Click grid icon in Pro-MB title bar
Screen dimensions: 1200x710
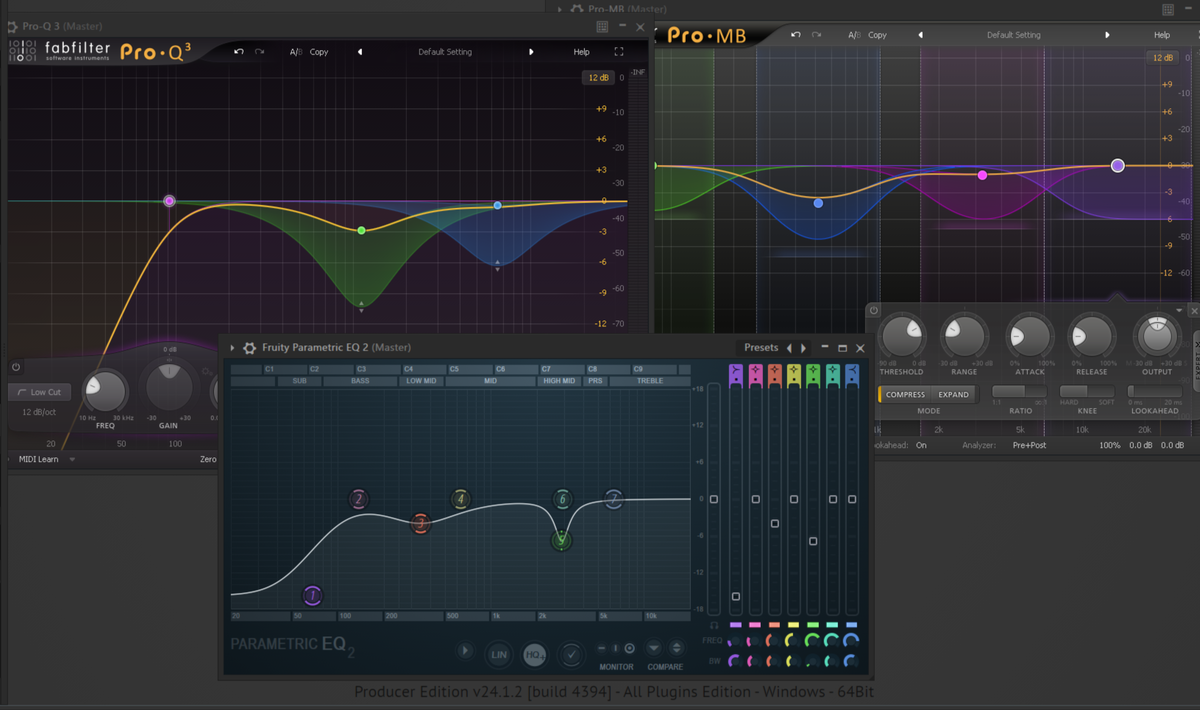1168,9
